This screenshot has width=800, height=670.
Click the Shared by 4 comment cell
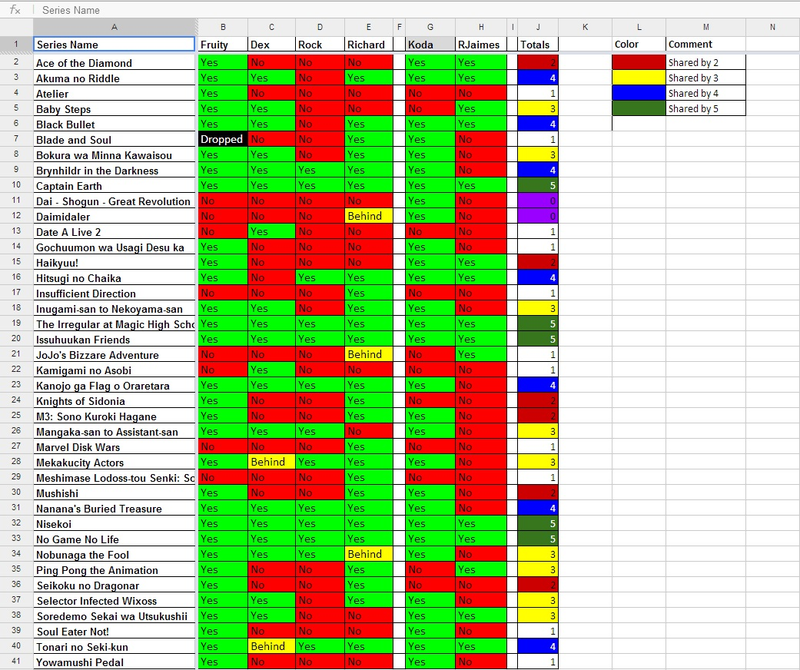[x=706, y=93]
